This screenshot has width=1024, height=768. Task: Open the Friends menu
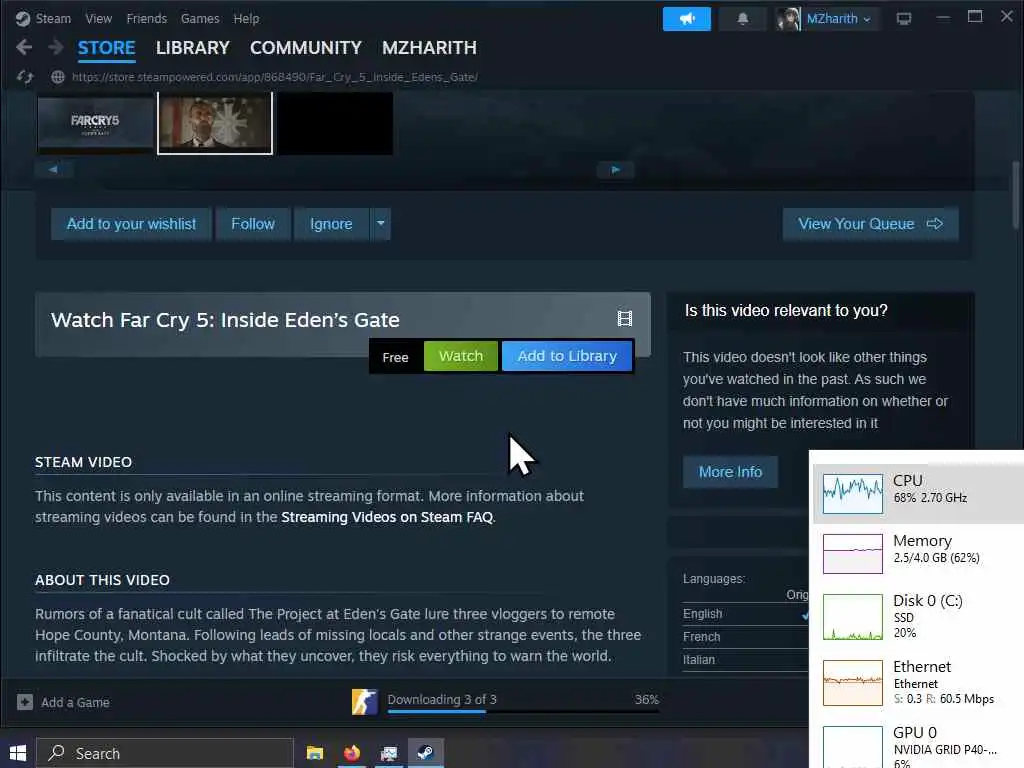(146, 18)
